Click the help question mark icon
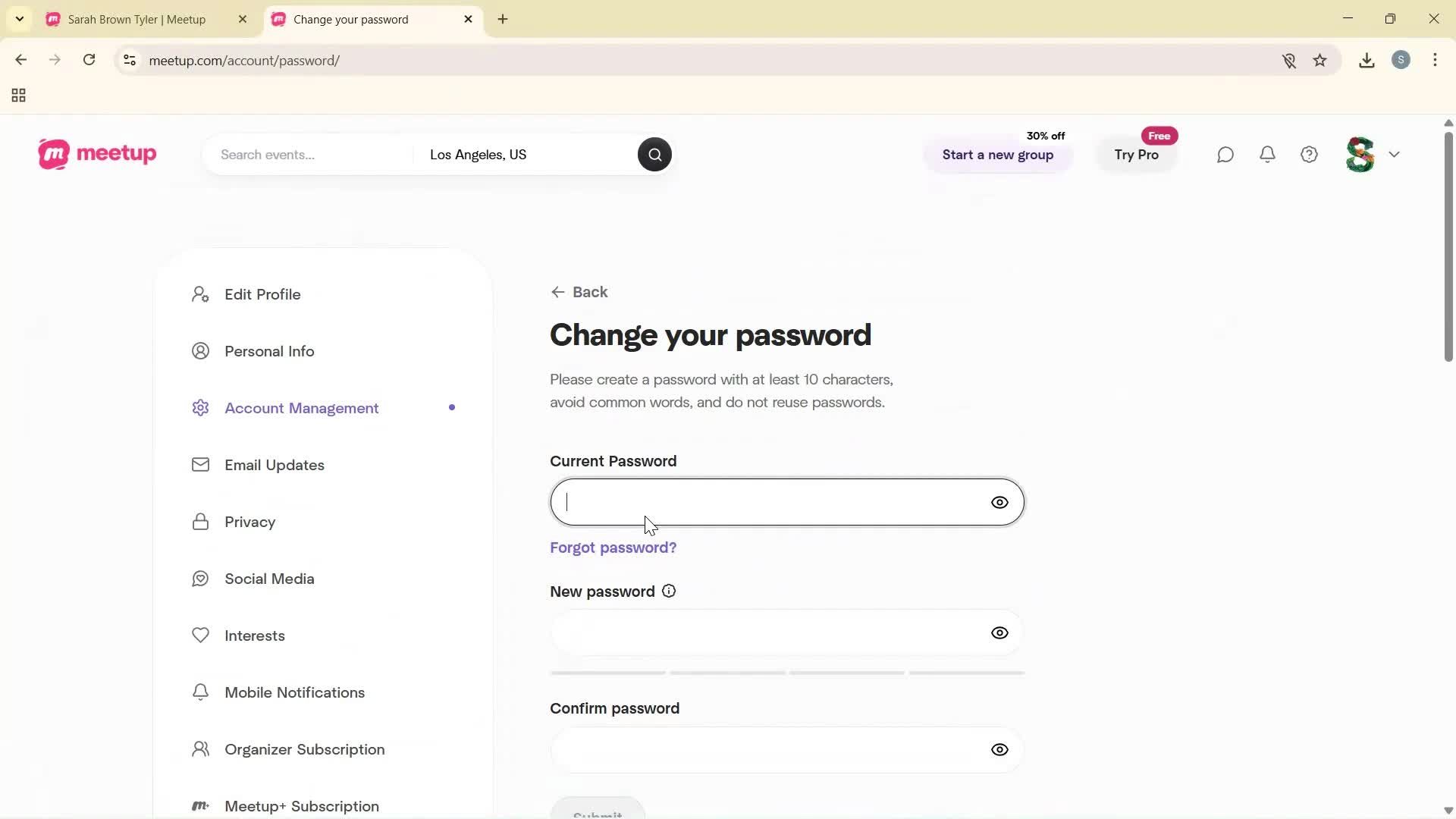The width and height of the screenshot is (1456, 819). 1309,154
